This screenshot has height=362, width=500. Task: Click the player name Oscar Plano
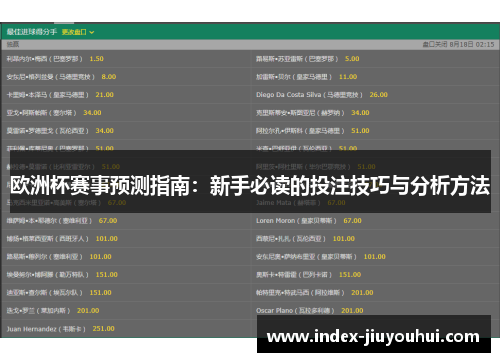(274, 311)
